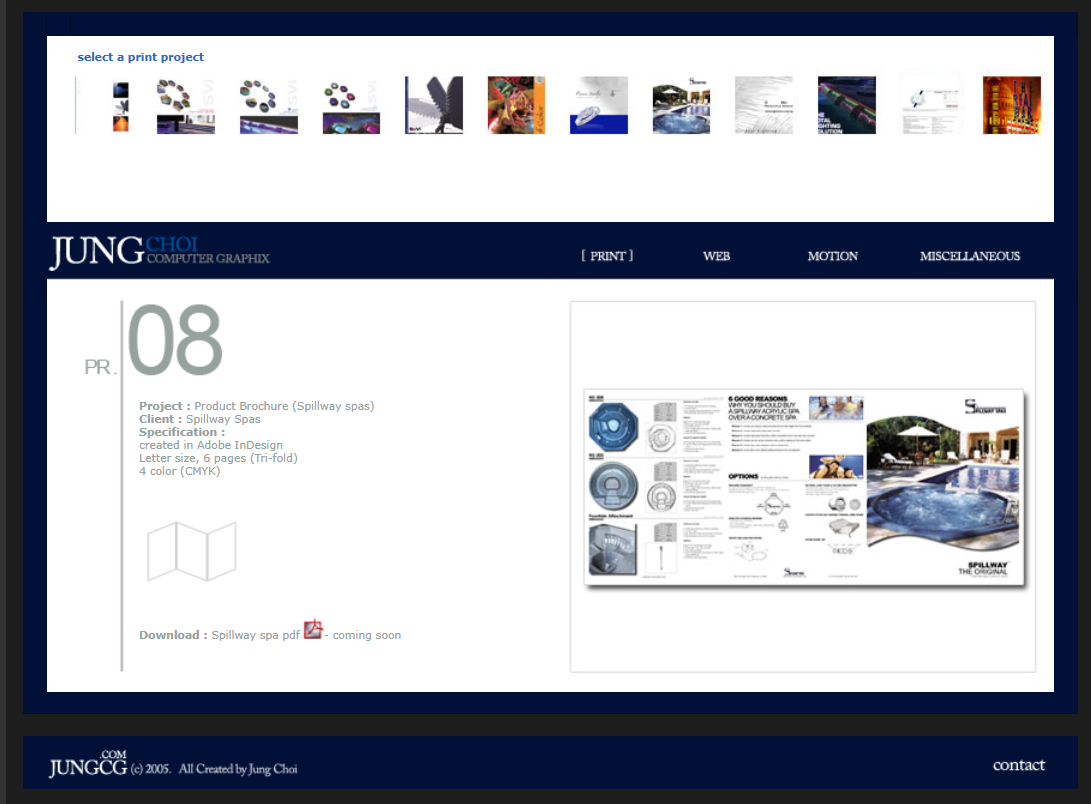Pick the light ring thumbnail with purple pool
This screenshot has width=1091, height=804.
[x=351, y=105]
